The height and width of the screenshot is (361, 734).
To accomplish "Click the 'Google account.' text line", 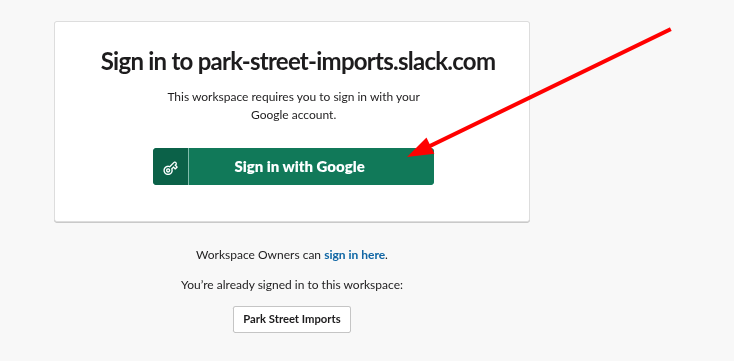I will (x=294, y=115).
